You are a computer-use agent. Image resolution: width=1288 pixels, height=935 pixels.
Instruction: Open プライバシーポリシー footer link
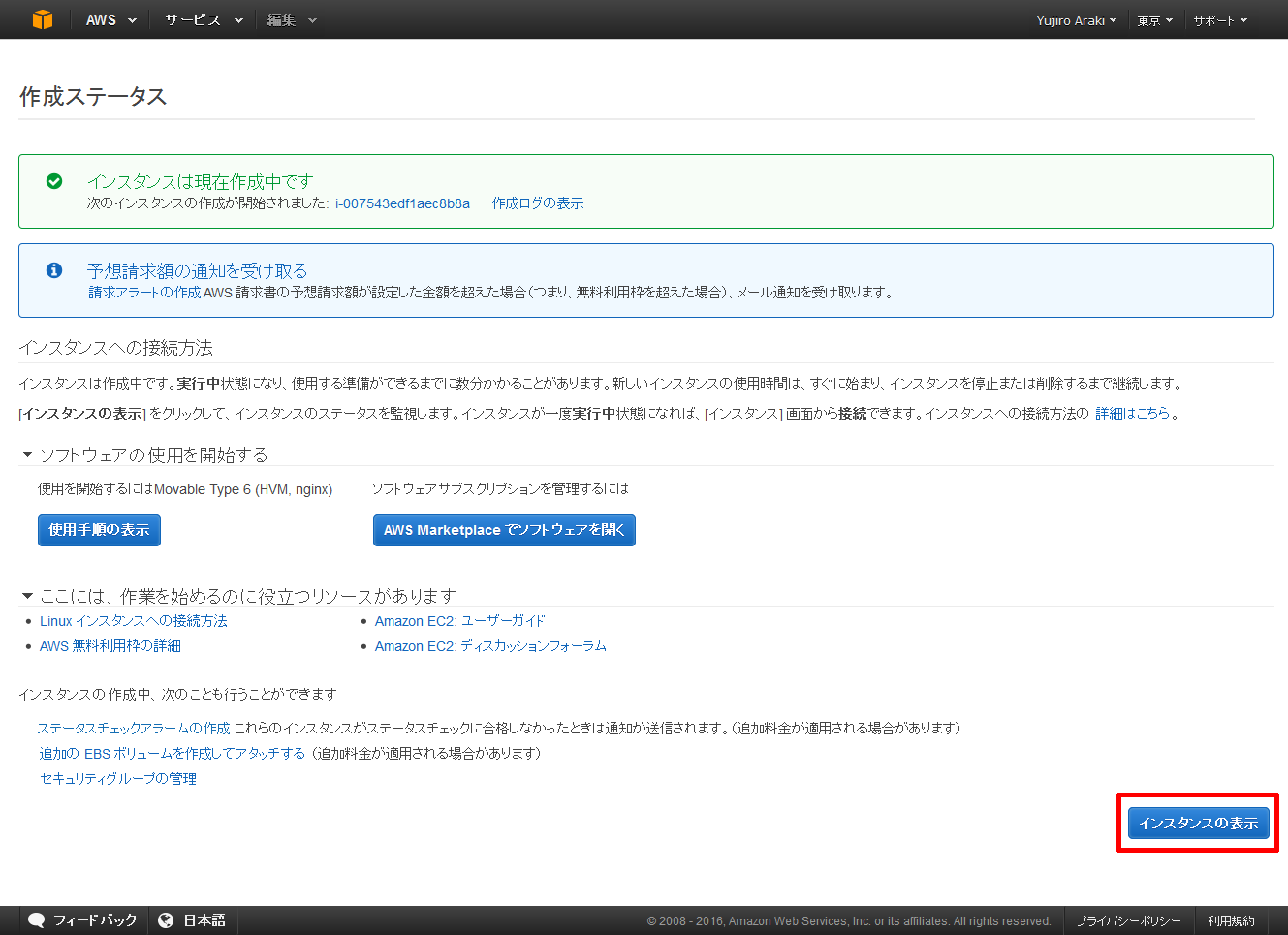[1128, 921]
